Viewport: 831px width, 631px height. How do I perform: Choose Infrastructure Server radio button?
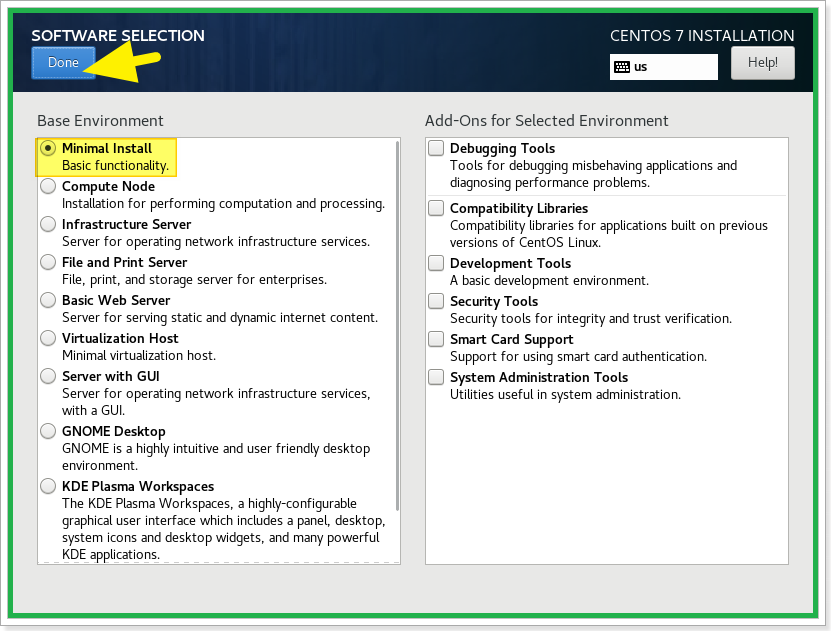coord(48,224)
